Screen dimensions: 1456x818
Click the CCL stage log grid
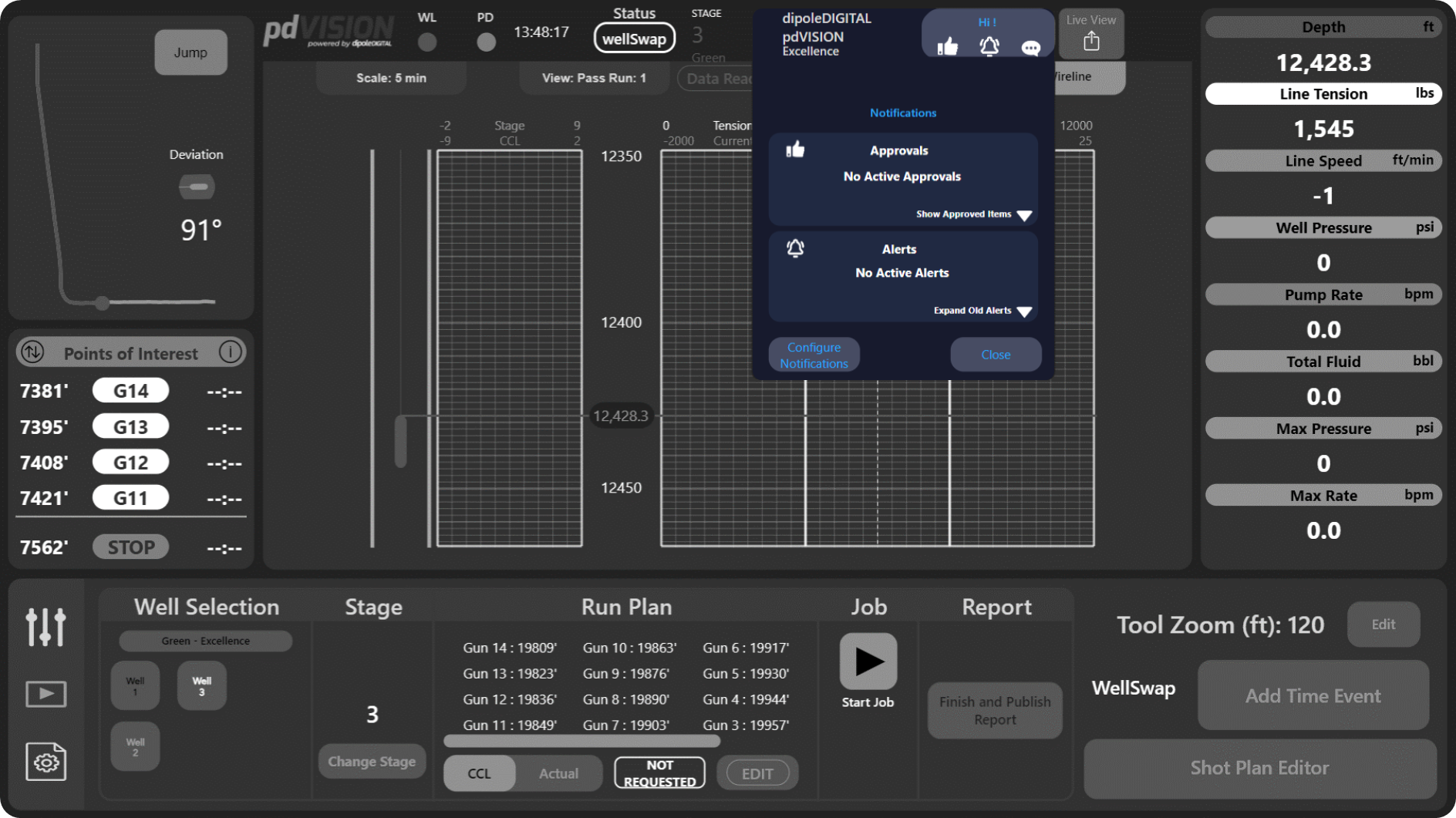(510, 348)
